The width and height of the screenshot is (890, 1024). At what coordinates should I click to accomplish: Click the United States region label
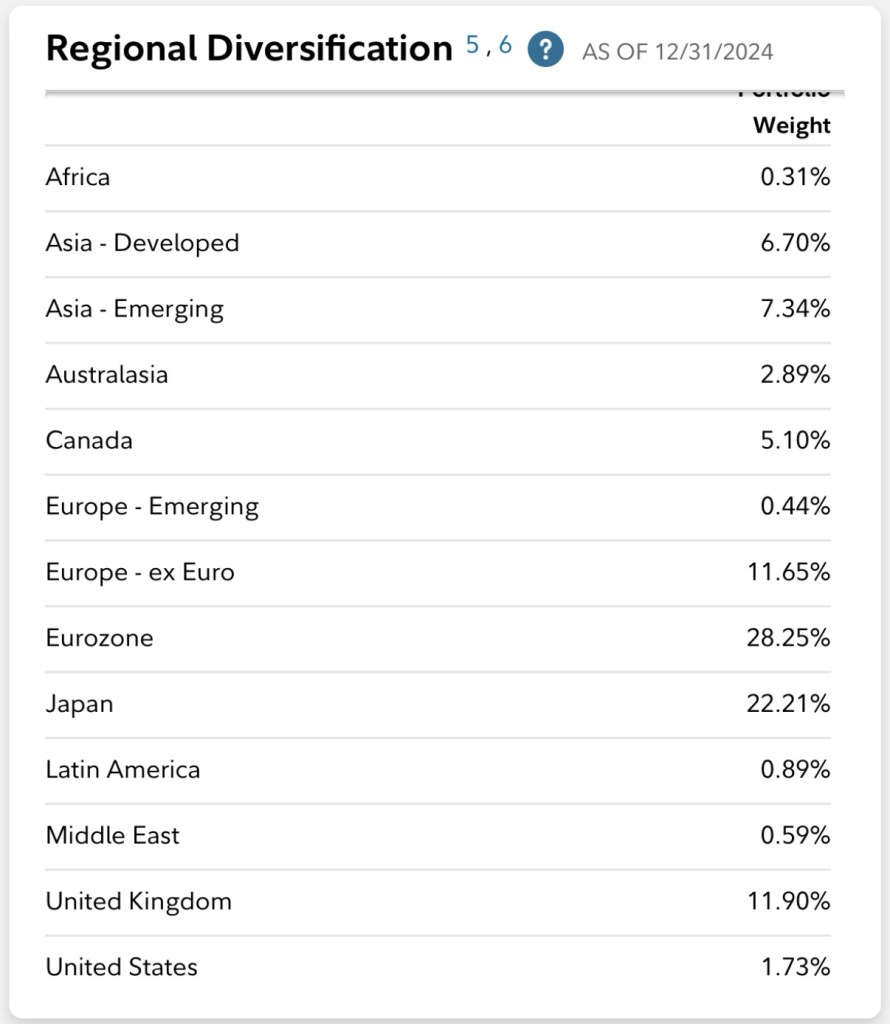(x=122, y=967)
